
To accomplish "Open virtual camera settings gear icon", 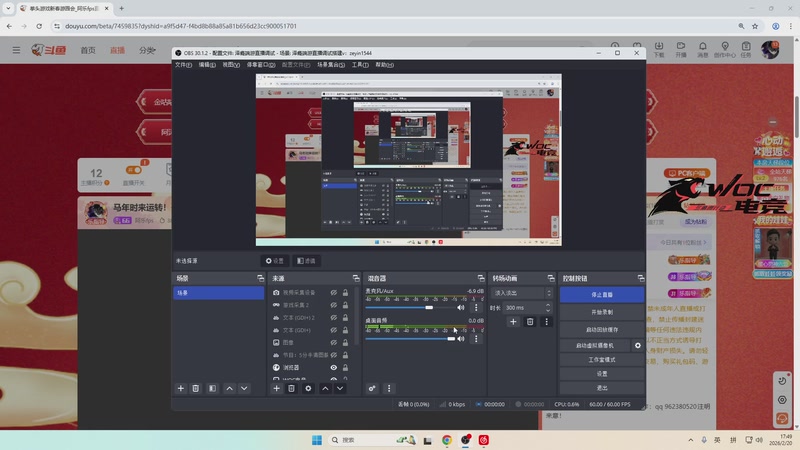I will (637, 345).
